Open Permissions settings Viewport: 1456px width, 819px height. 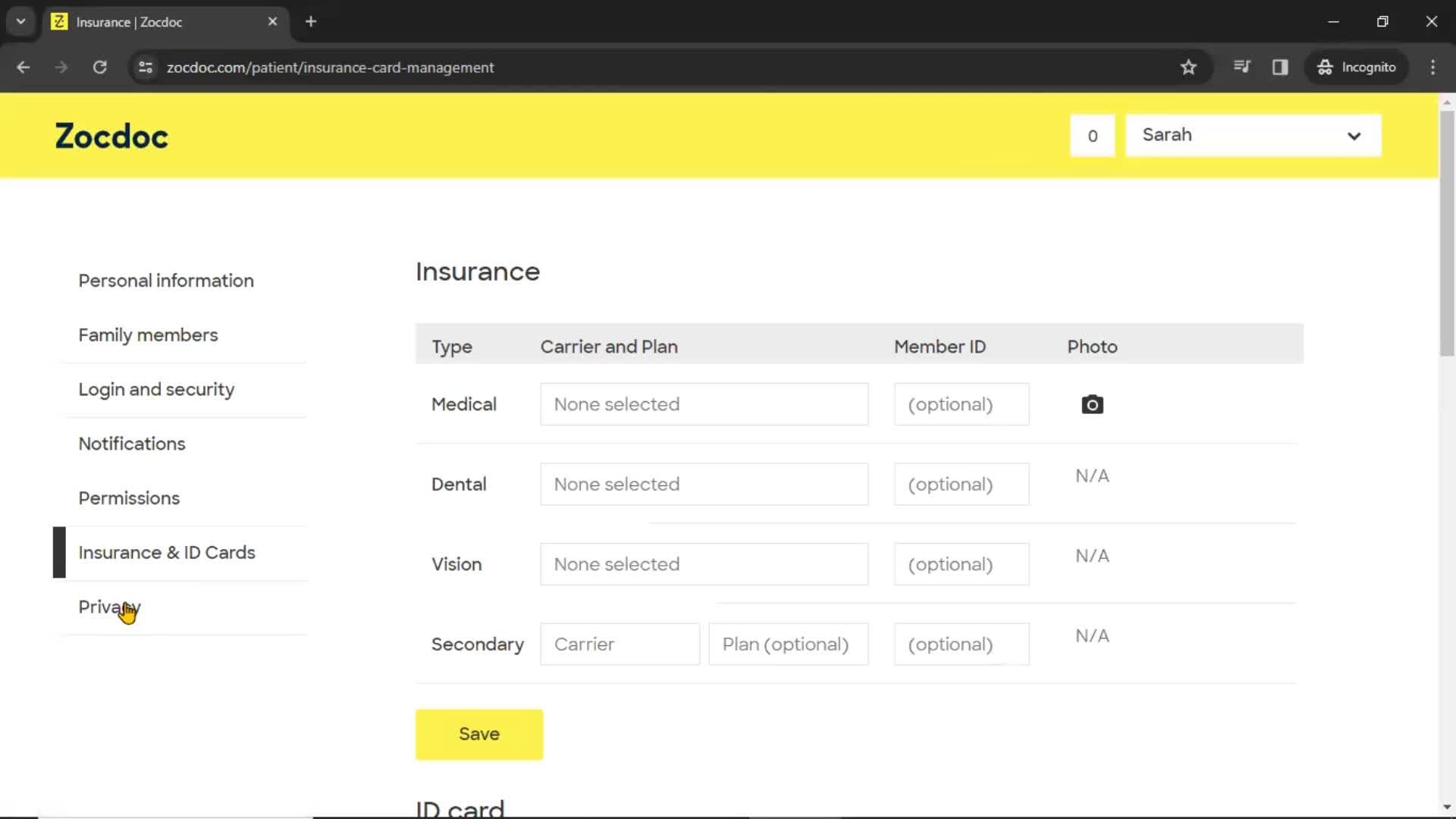(x=129, y=498)
